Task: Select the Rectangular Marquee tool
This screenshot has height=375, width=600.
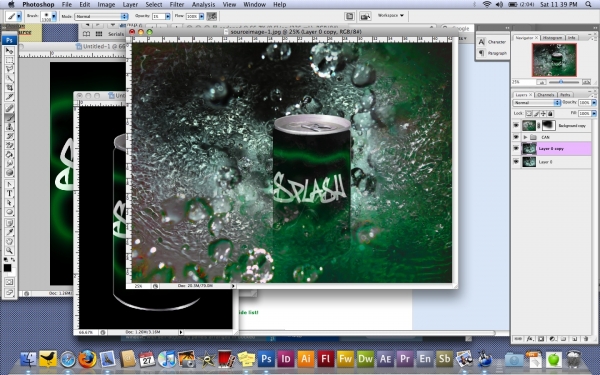Action: [x=9, y=60]
